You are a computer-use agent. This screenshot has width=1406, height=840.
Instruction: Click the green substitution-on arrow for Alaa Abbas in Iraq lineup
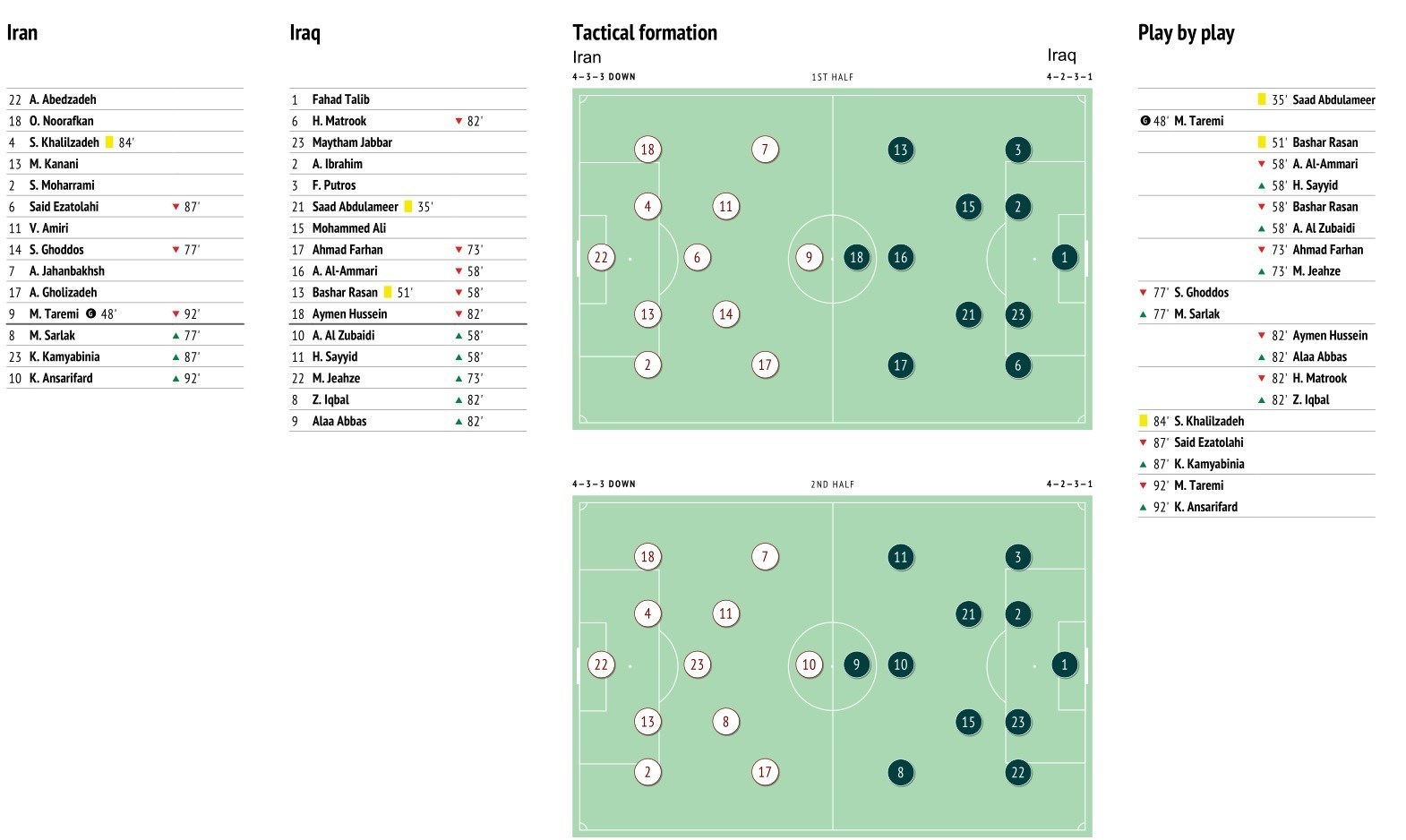459,422
